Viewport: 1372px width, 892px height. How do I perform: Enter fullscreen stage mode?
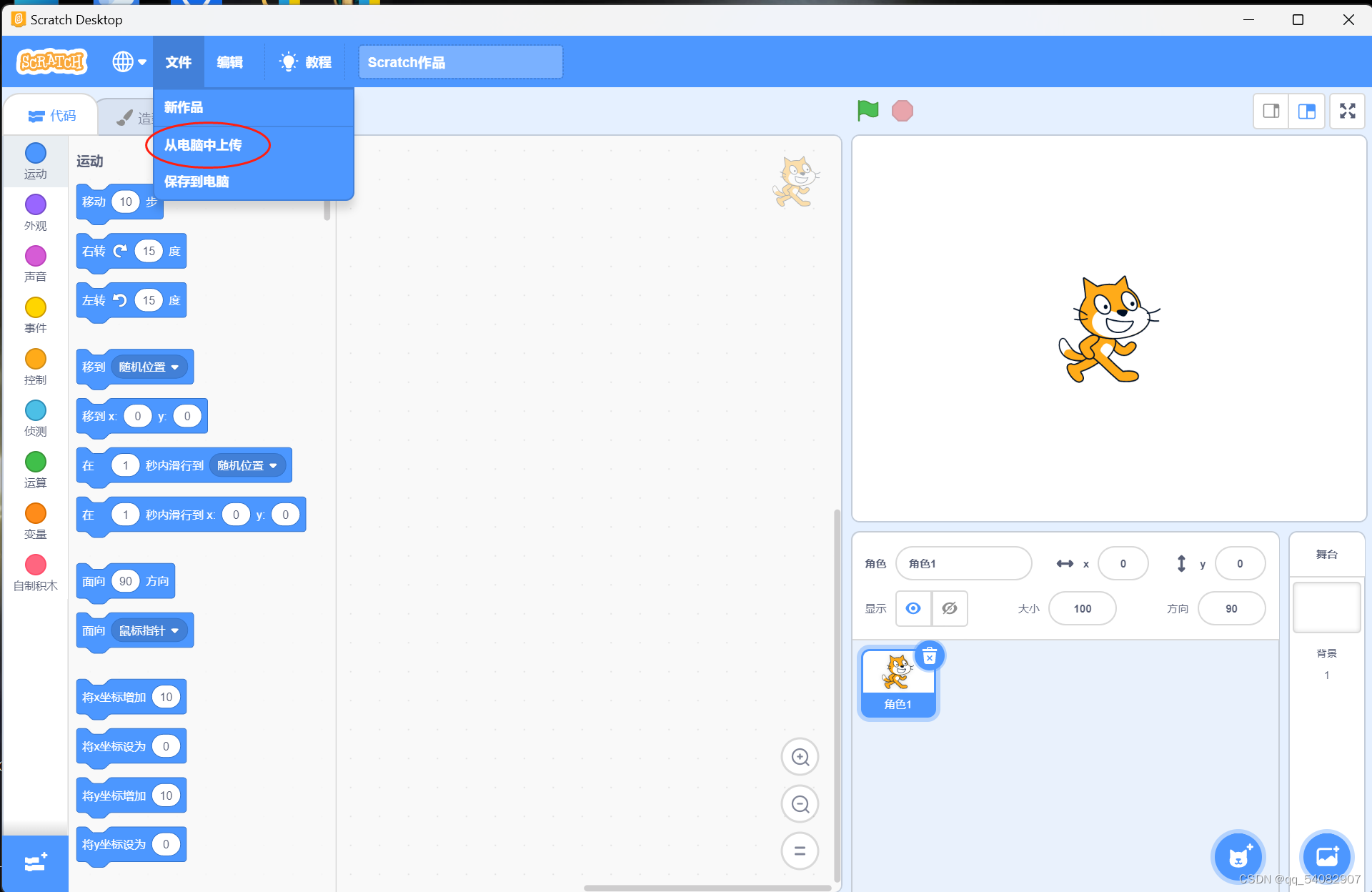[1347, 111]
